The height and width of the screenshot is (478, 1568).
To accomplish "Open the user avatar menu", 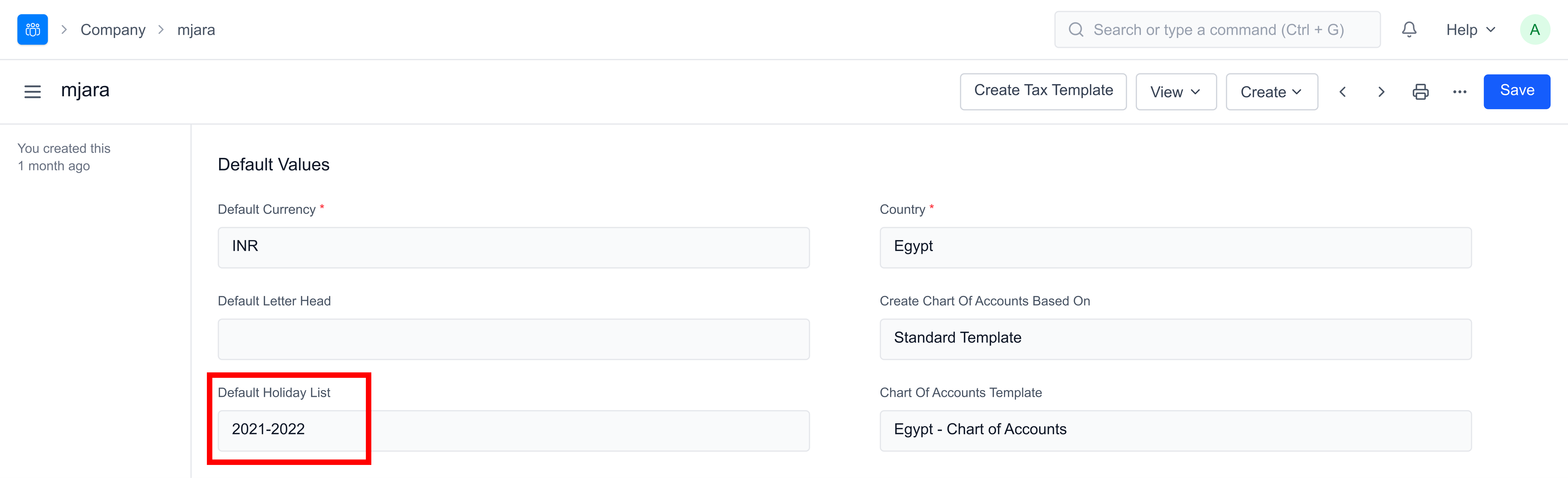I will tap(1535, 30).
